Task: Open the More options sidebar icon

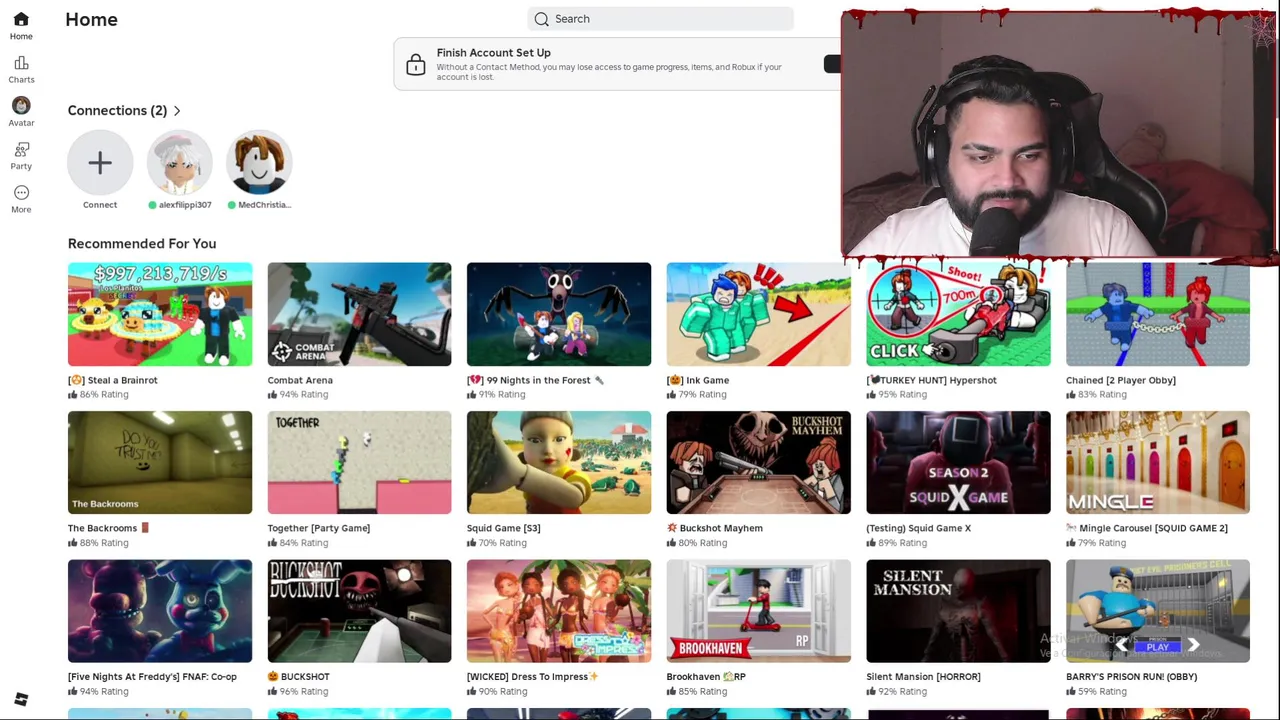Action: [21, 192]
